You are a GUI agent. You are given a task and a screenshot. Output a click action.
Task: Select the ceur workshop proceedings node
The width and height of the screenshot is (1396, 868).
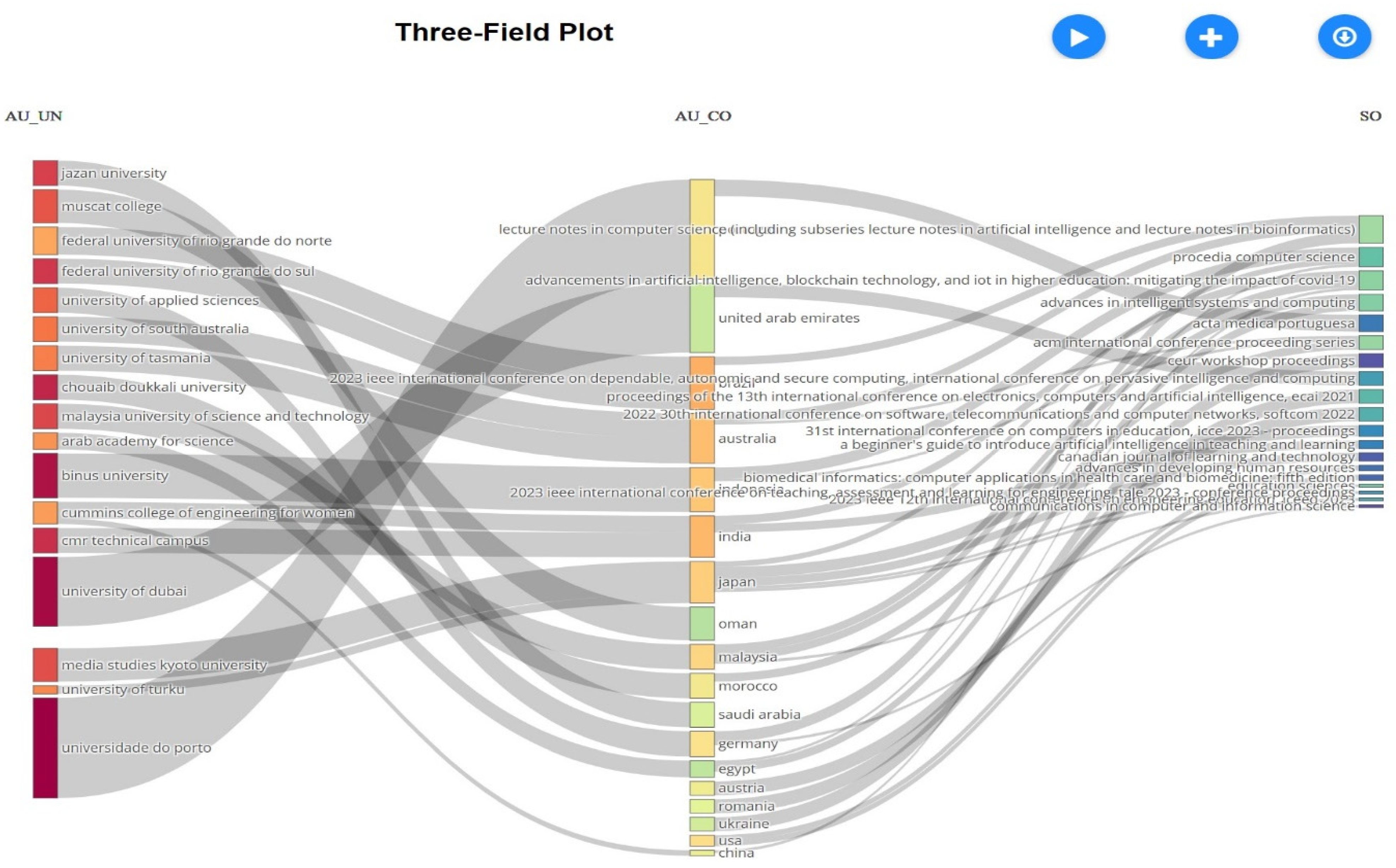pos(1370,360)
